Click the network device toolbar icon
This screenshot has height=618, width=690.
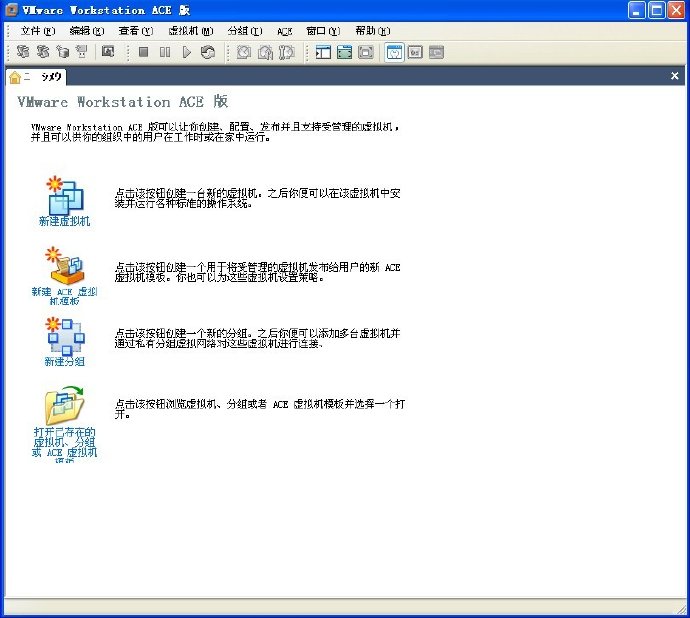82,52
